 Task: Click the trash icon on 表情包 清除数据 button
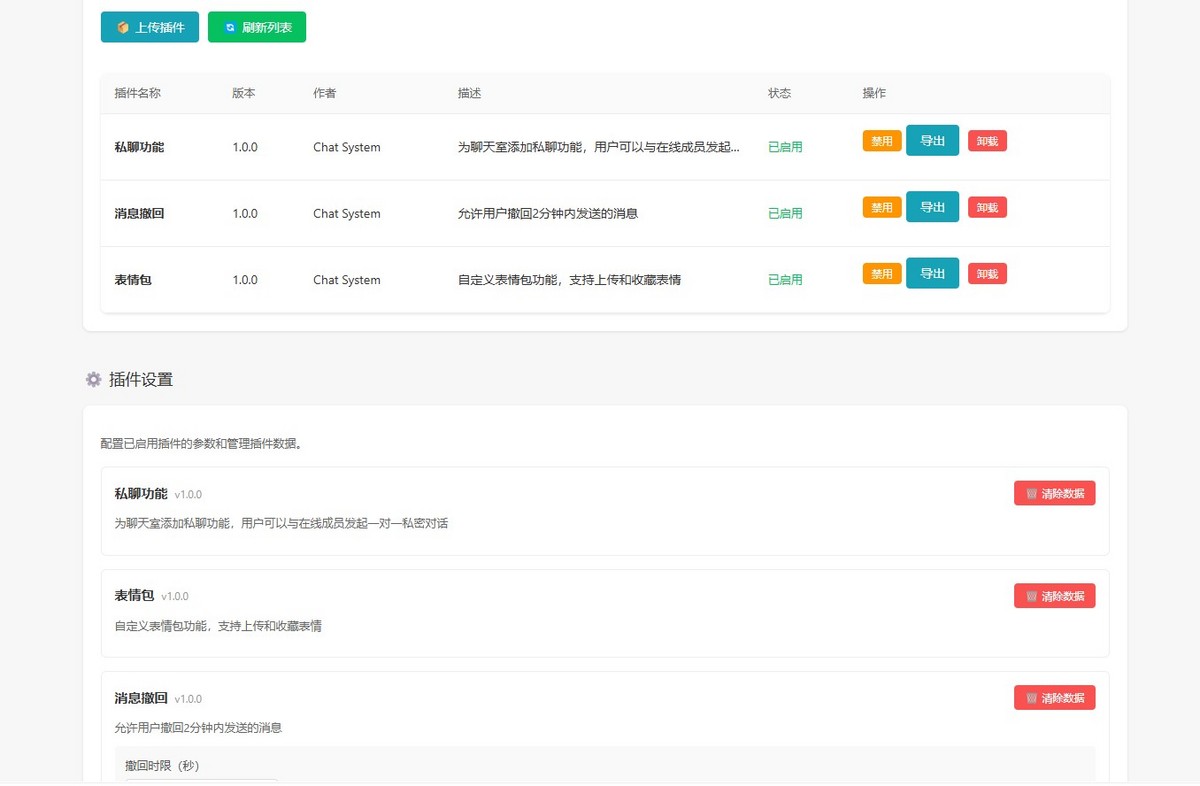coord(1032,595)
